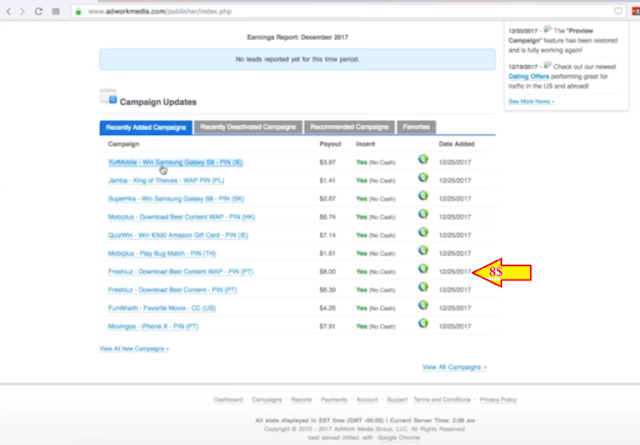Click the browser back arrow

(x=9, y=11)
